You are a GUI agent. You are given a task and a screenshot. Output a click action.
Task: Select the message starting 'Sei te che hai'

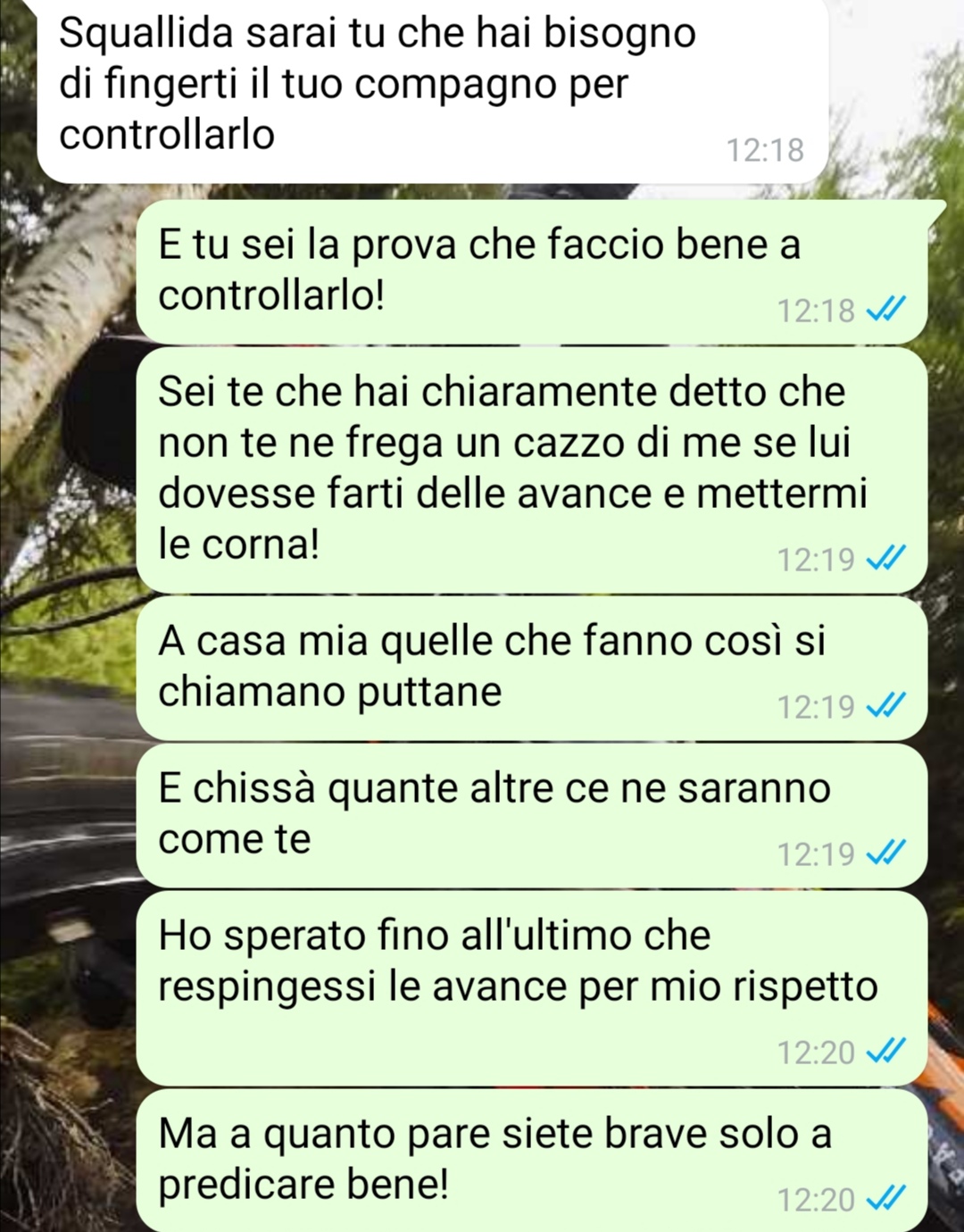click(532, 470)
